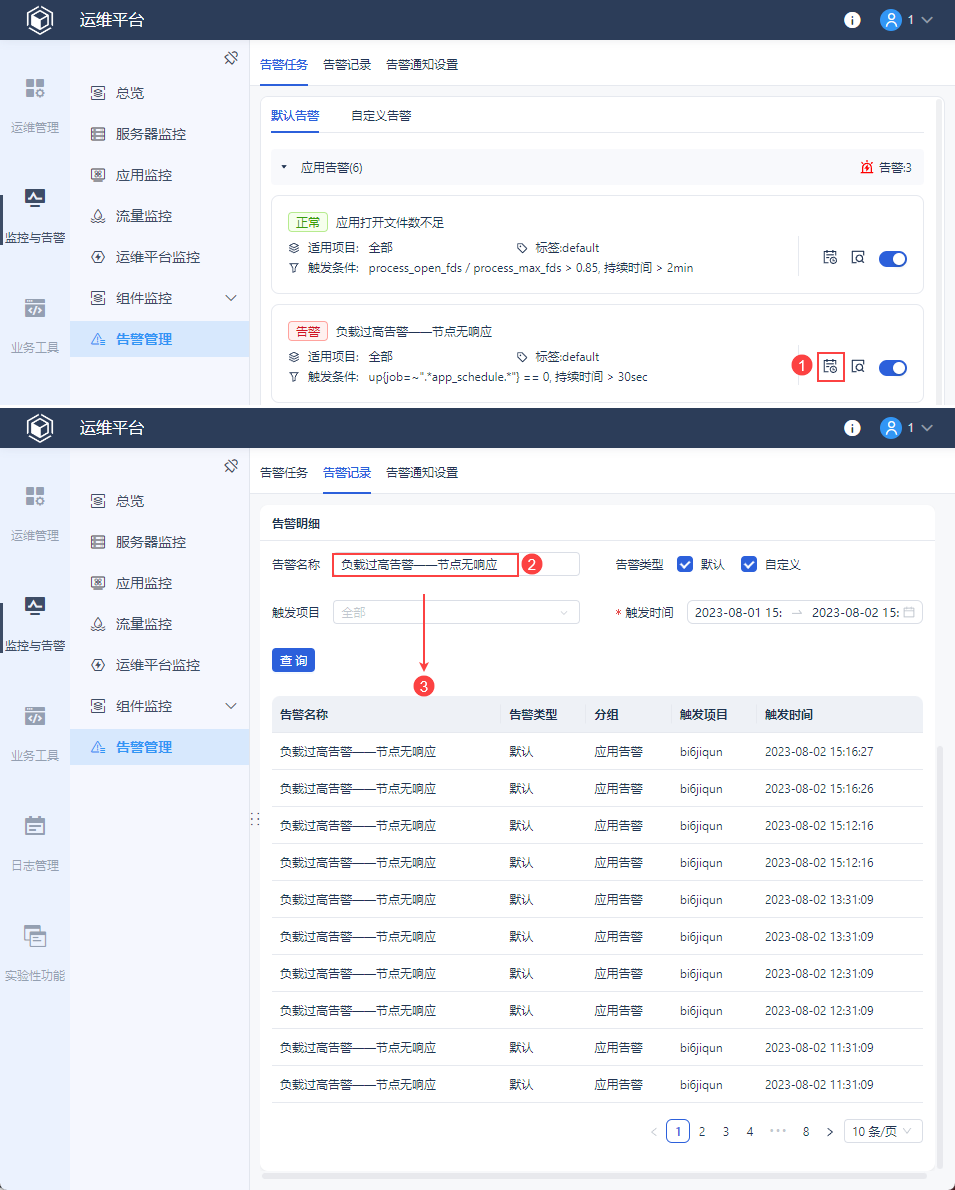
Task: Open 应用监控 menu item on 告警任务 page
Action: pos(159,175)
